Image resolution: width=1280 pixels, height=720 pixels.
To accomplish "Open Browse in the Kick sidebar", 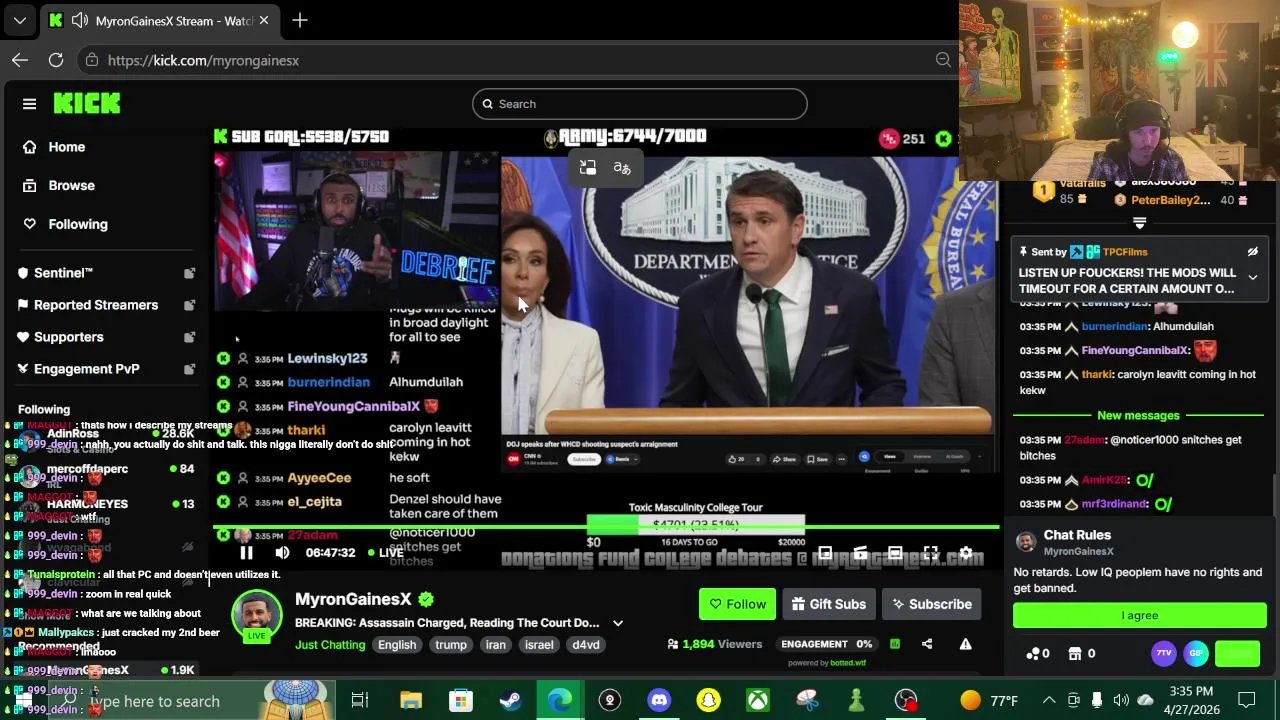I will point(71,186).
